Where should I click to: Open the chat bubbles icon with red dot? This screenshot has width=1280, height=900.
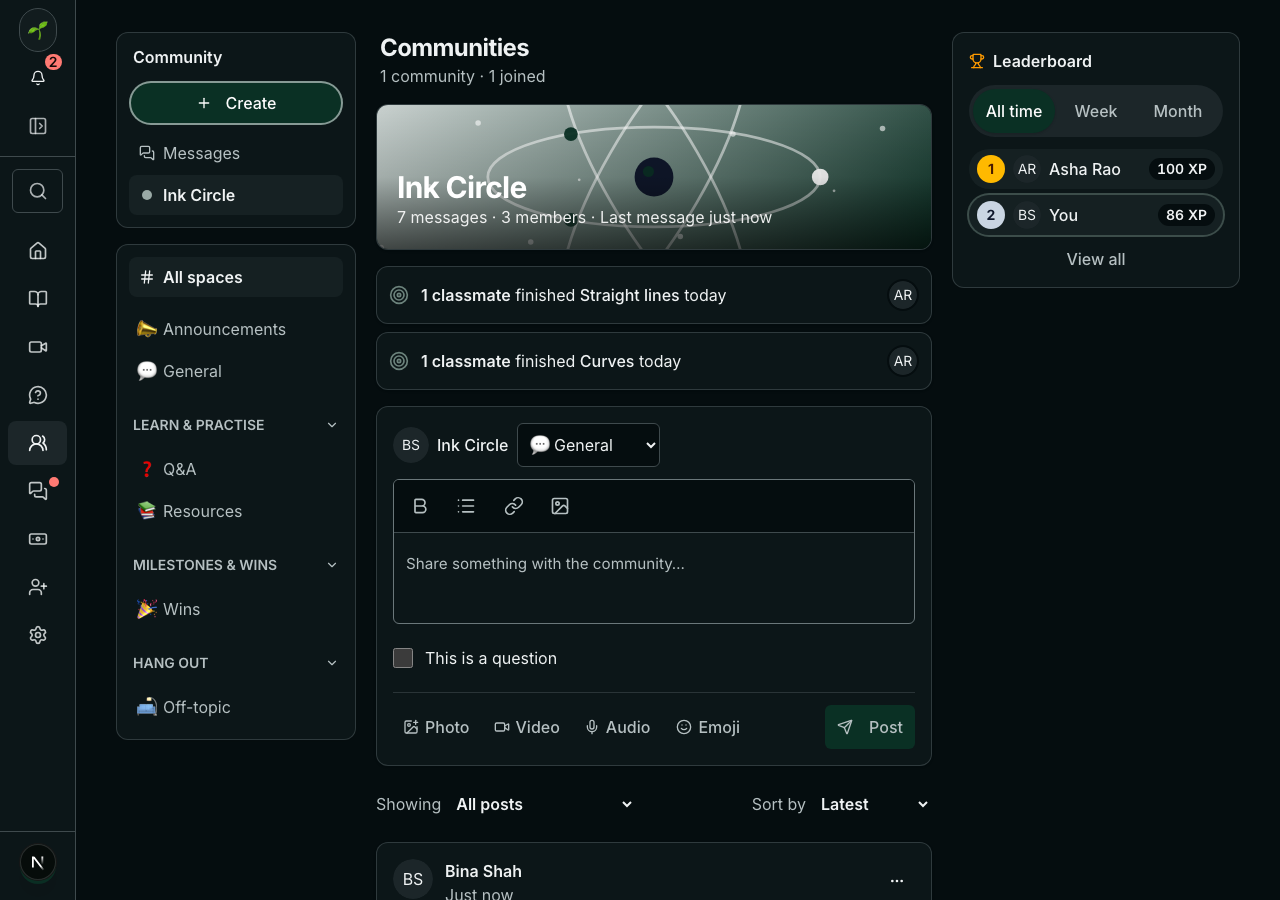pos(38,491)
